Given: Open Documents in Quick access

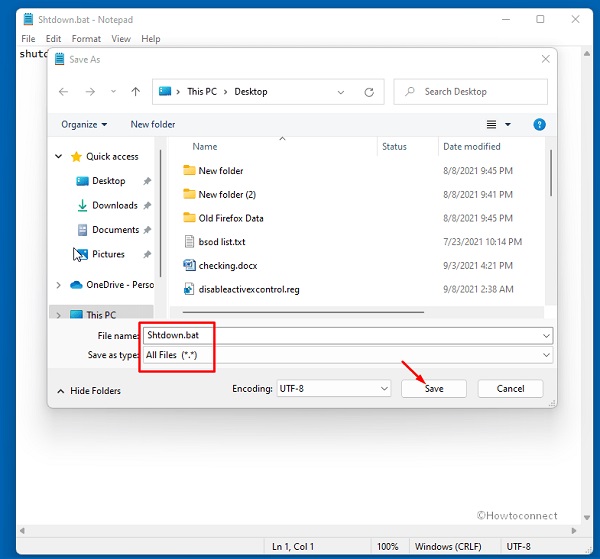Looking at the screenshot, I should point(116,230).
